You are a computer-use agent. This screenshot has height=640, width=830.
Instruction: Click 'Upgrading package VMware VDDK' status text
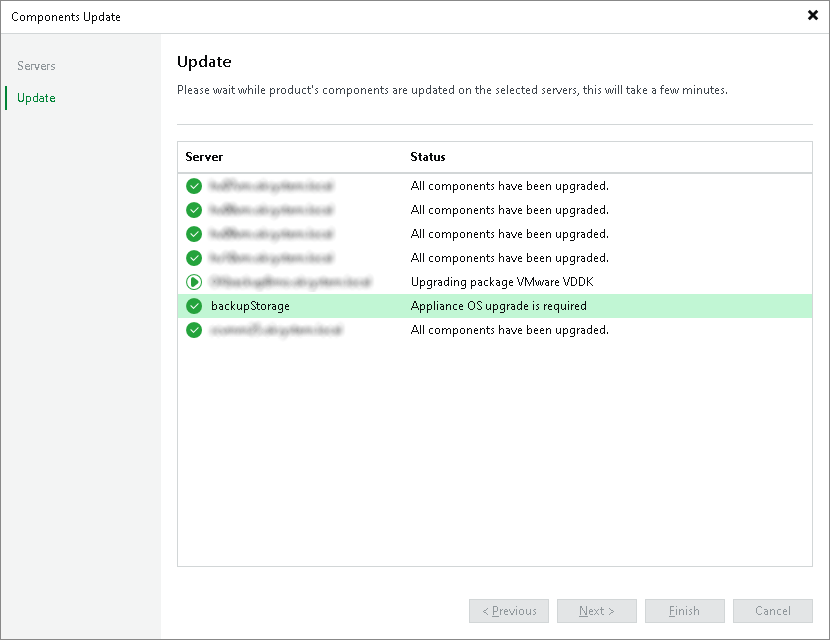(x=502, y=282)
